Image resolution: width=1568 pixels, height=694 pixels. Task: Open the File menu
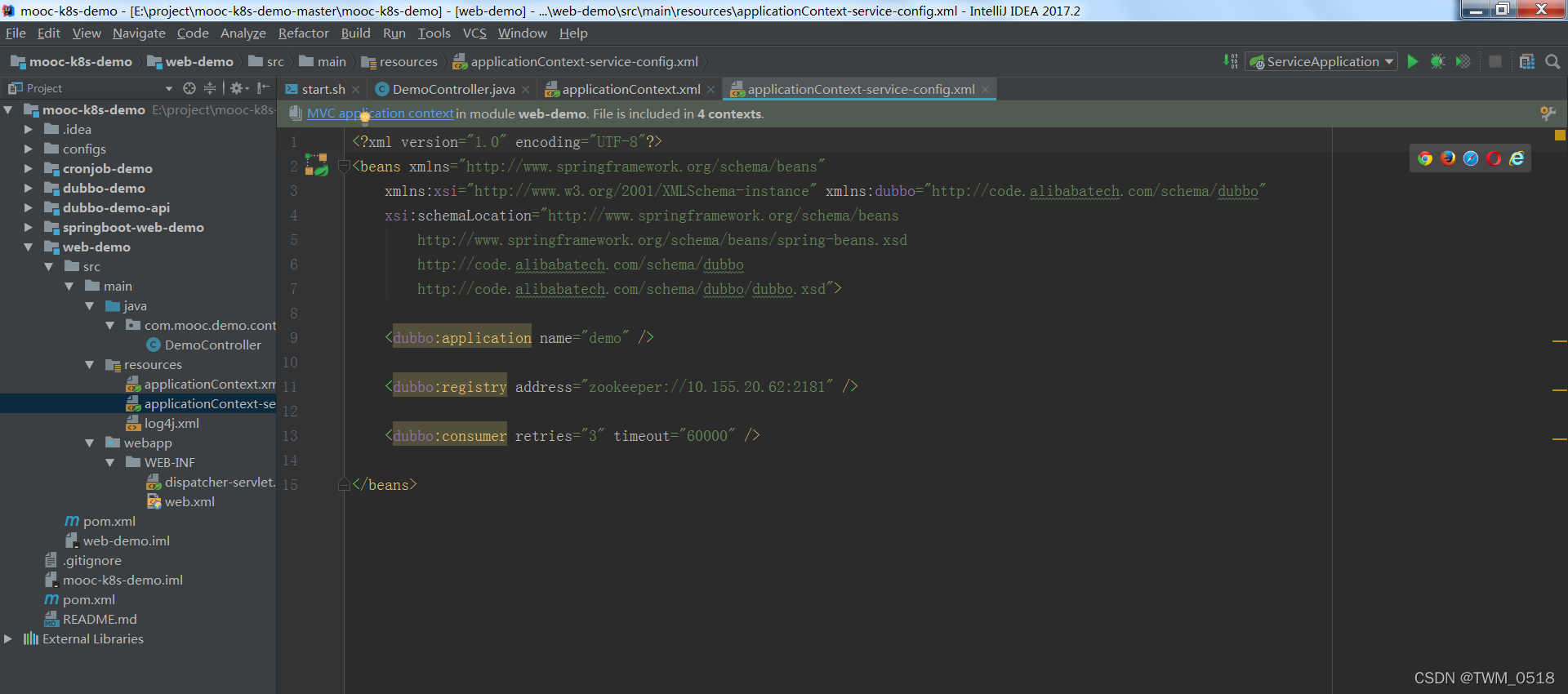(16, 33)
